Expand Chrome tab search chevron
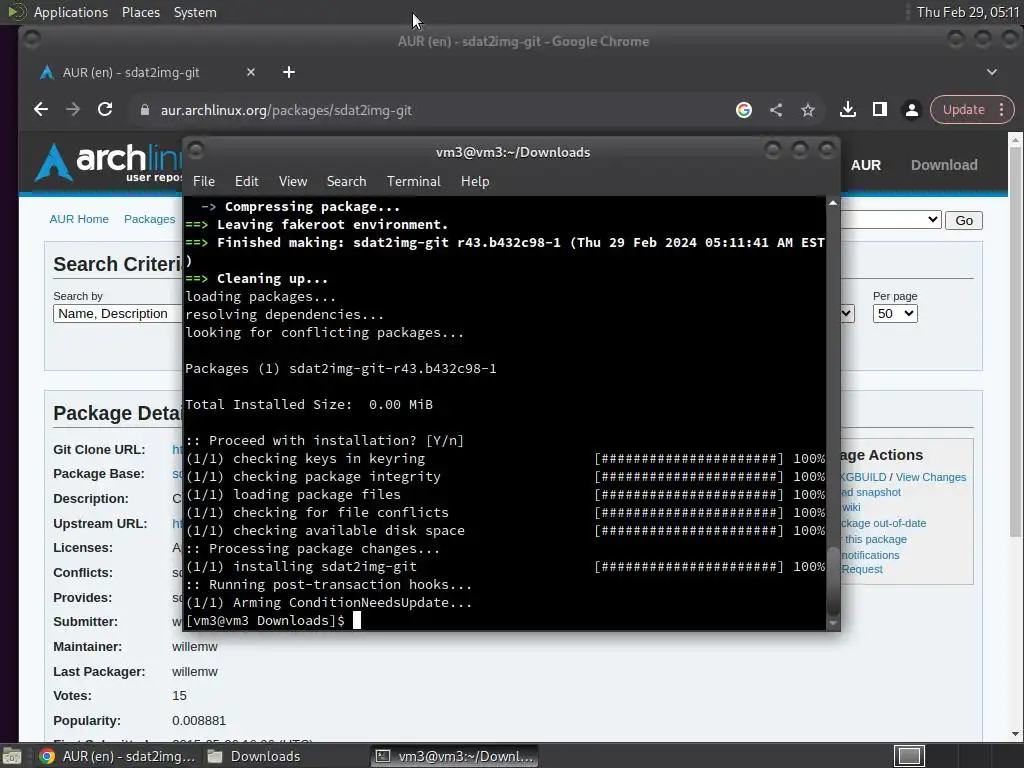 pos(991,72)
